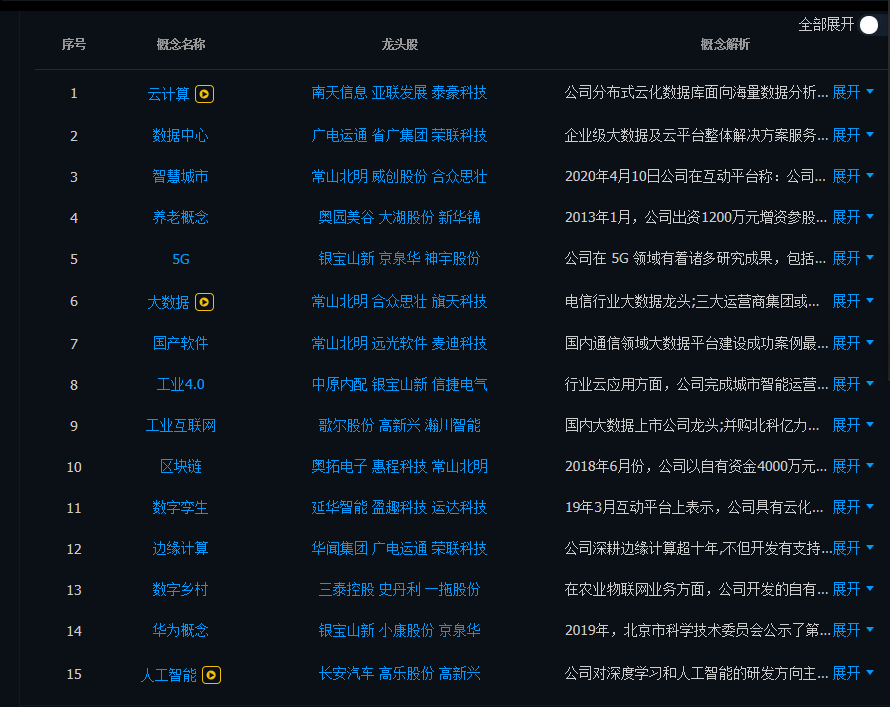Open the 边缘计算 concept link
Viewport: 890px width, 707px height.
tap(180, 548)
